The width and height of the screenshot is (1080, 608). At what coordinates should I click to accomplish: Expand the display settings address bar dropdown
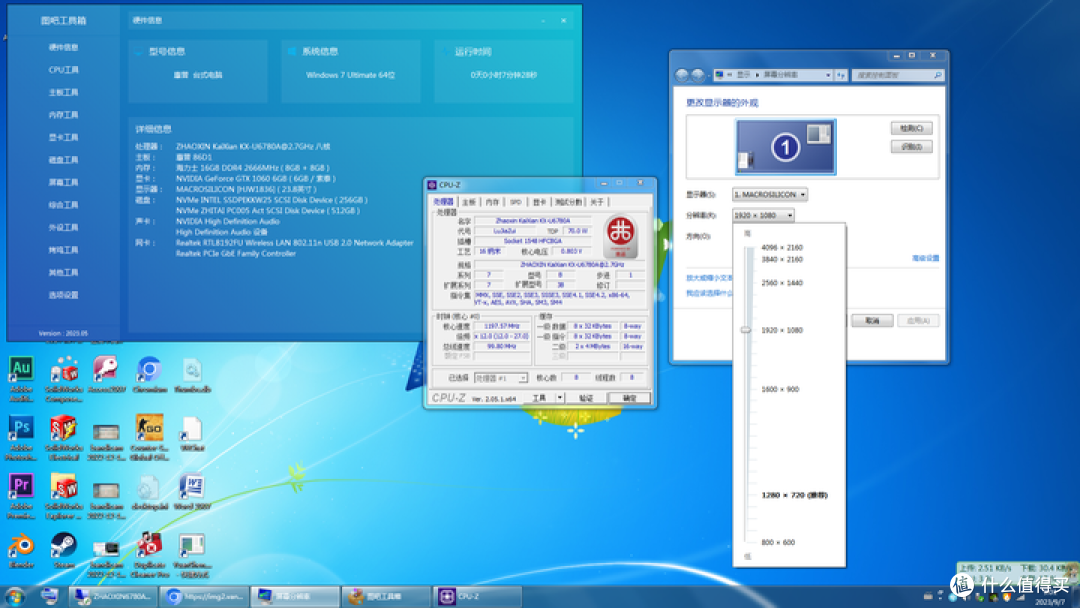[828, 75]
